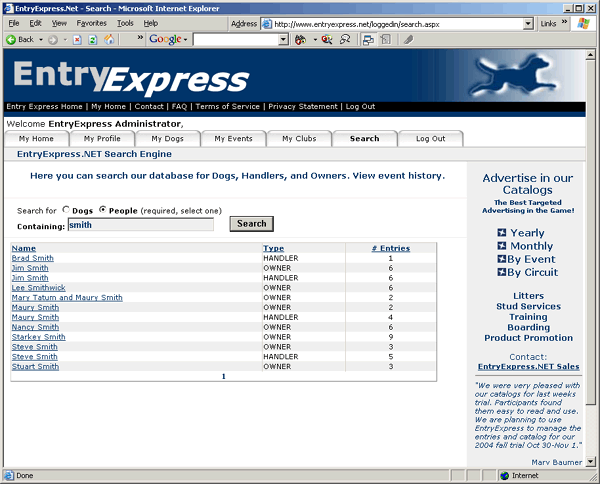Click the Stop loading icon
This screenshot has width=600, height=484.
77,40
